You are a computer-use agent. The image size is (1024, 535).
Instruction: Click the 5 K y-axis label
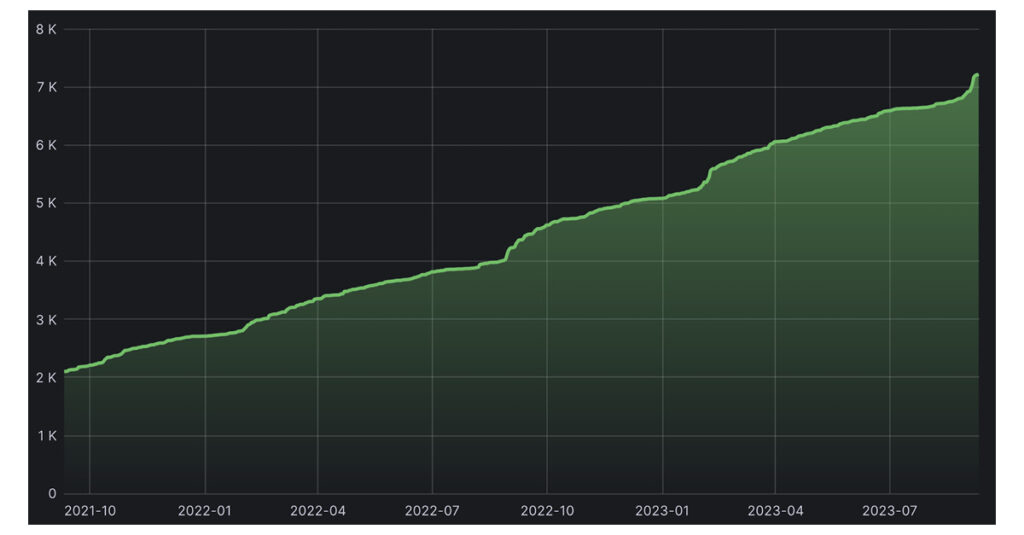[46, 203]
